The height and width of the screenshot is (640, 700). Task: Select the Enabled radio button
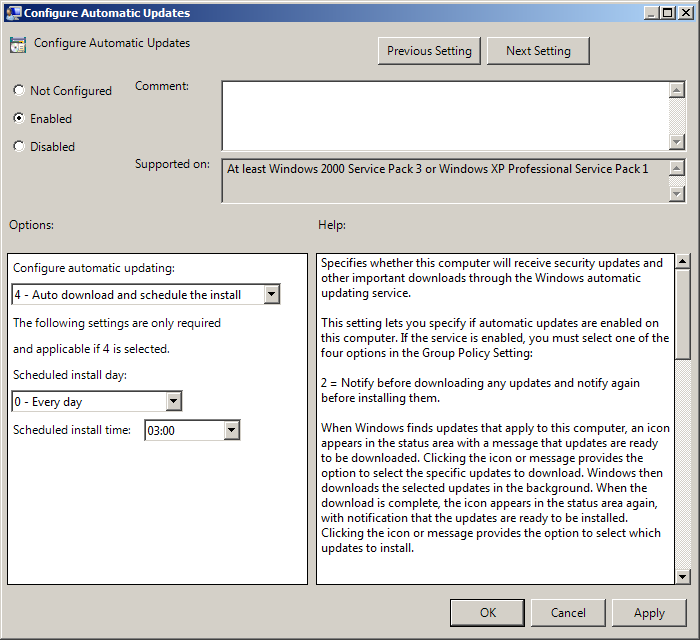[x=19, y=119]
